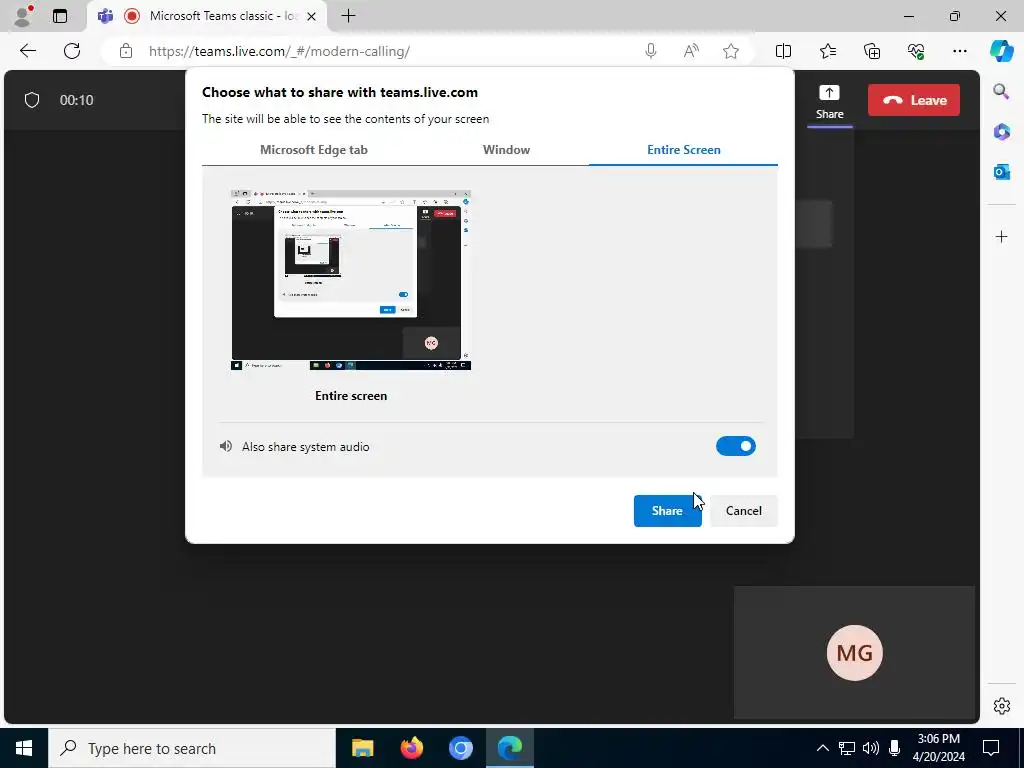Open Collections panel

[x=872, y=51]
